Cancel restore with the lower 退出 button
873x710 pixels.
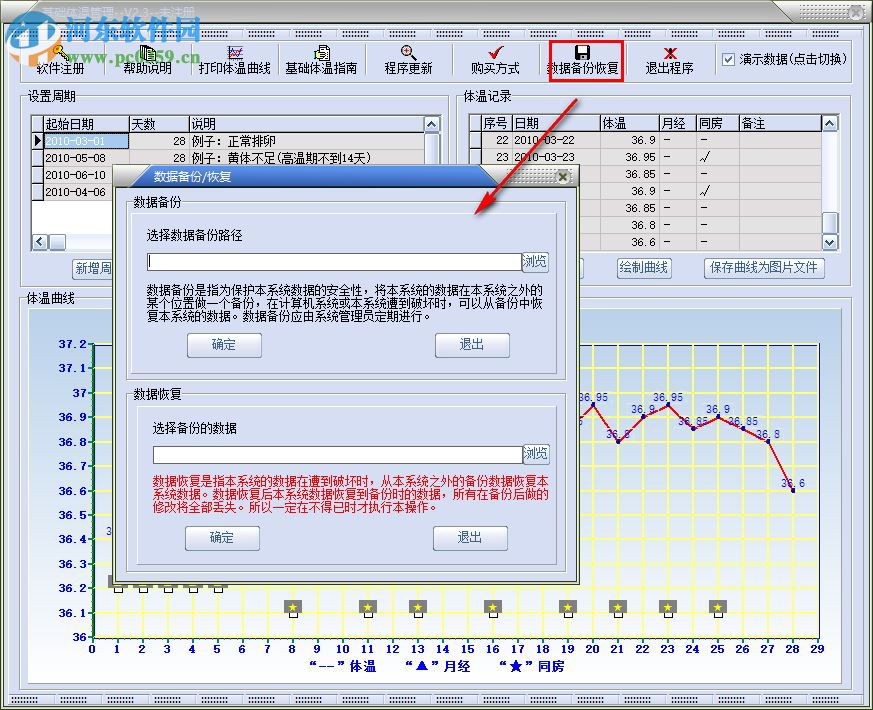pos(470,538)
